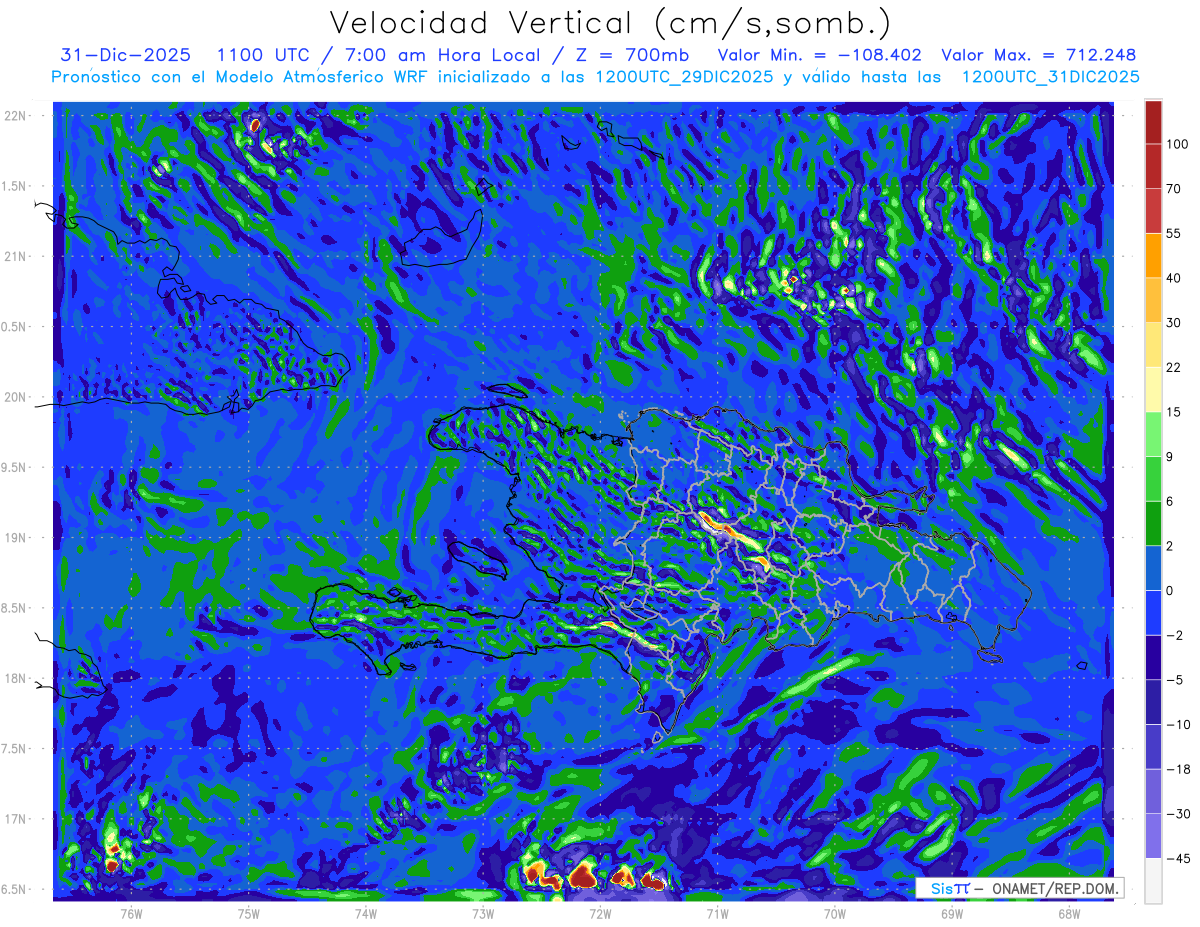Click the "55" value on color scale

1174,234
